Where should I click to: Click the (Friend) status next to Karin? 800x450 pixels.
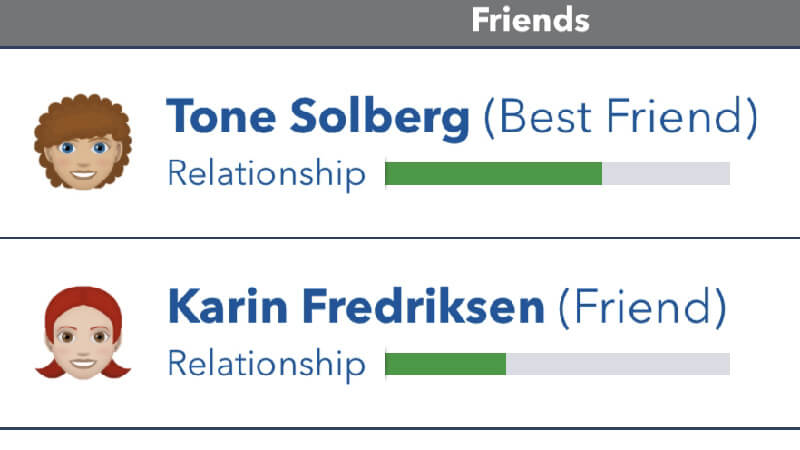640,307
